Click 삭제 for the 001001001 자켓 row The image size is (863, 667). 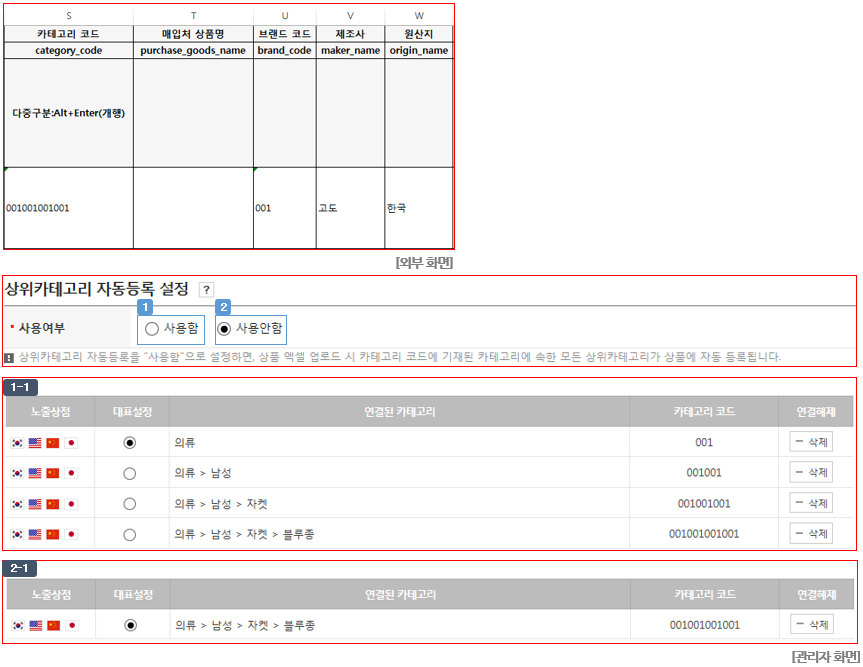pyautogui.click(x=811, y=503)
